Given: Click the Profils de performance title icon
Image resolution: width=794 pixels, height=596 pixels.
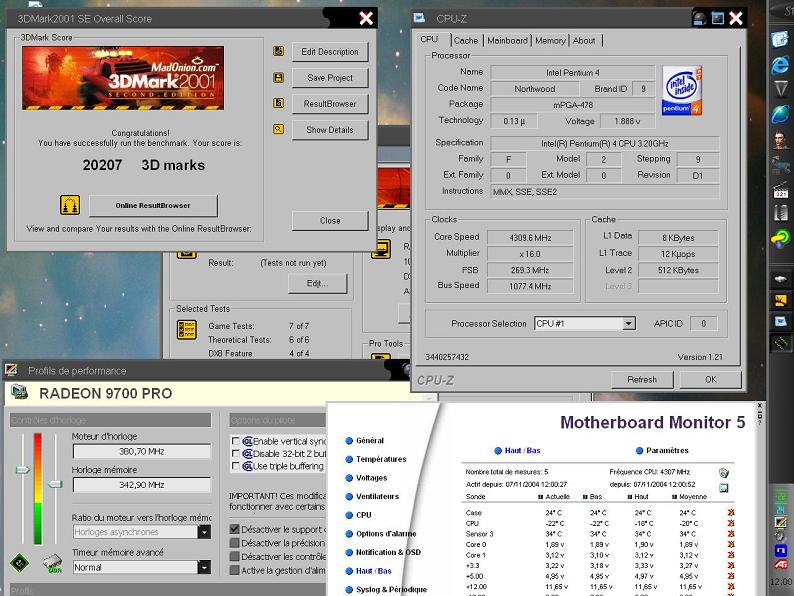Looking at the screenshot, I should (x=11, y=370).
